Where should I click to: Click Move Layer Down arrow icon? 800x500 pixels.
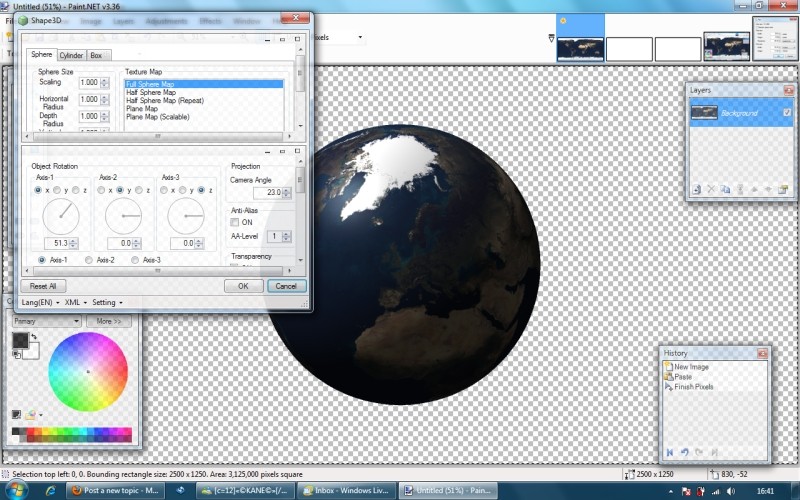coord(768,189)
